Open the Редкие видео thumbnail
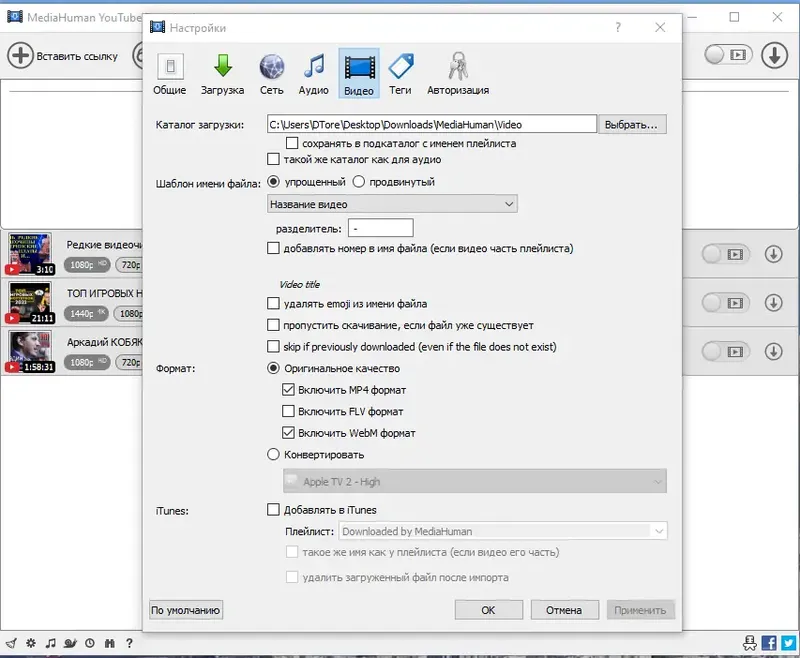800x658 pixels. pyautogui.click(x=30, y=254)
